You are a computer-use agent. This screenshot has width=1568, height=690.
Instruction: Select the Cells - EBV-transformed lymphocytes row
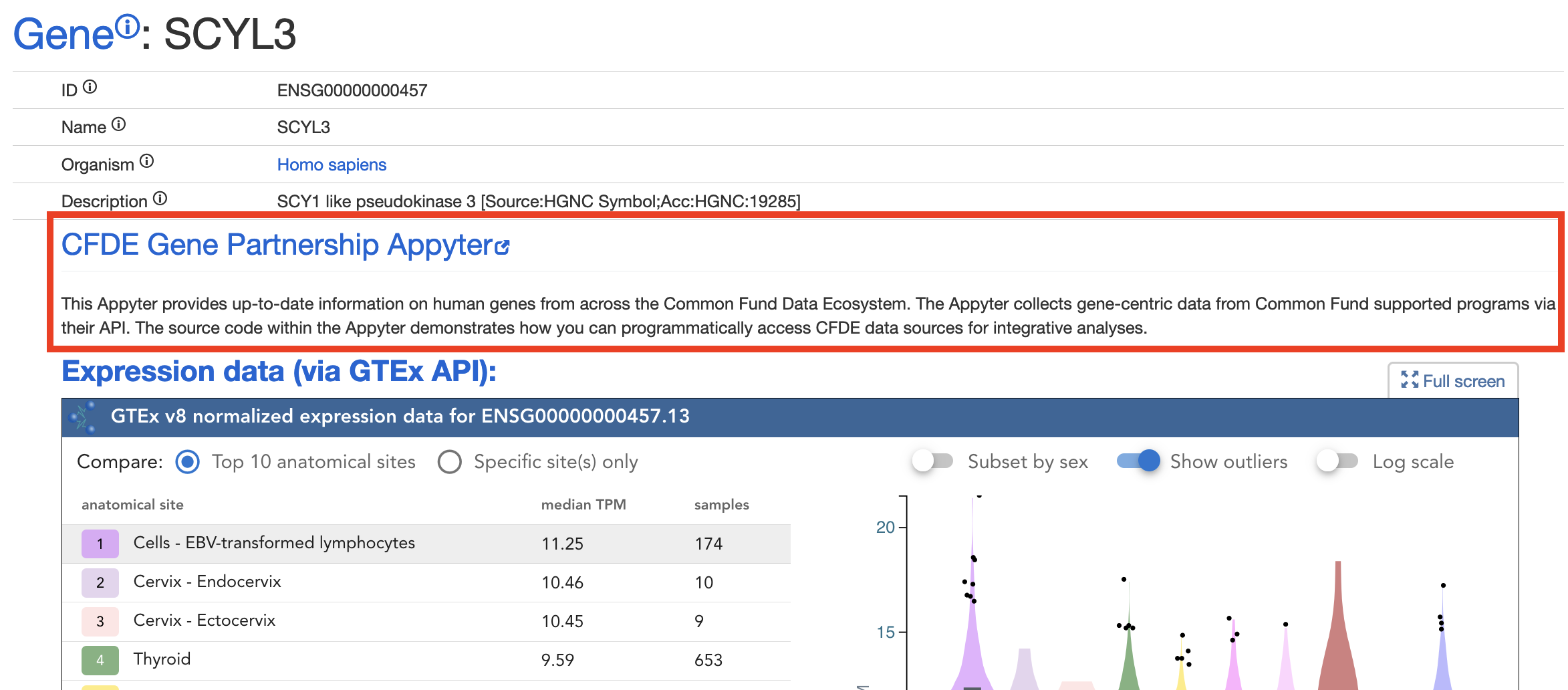pyautogui.click(x=426, y=544)
